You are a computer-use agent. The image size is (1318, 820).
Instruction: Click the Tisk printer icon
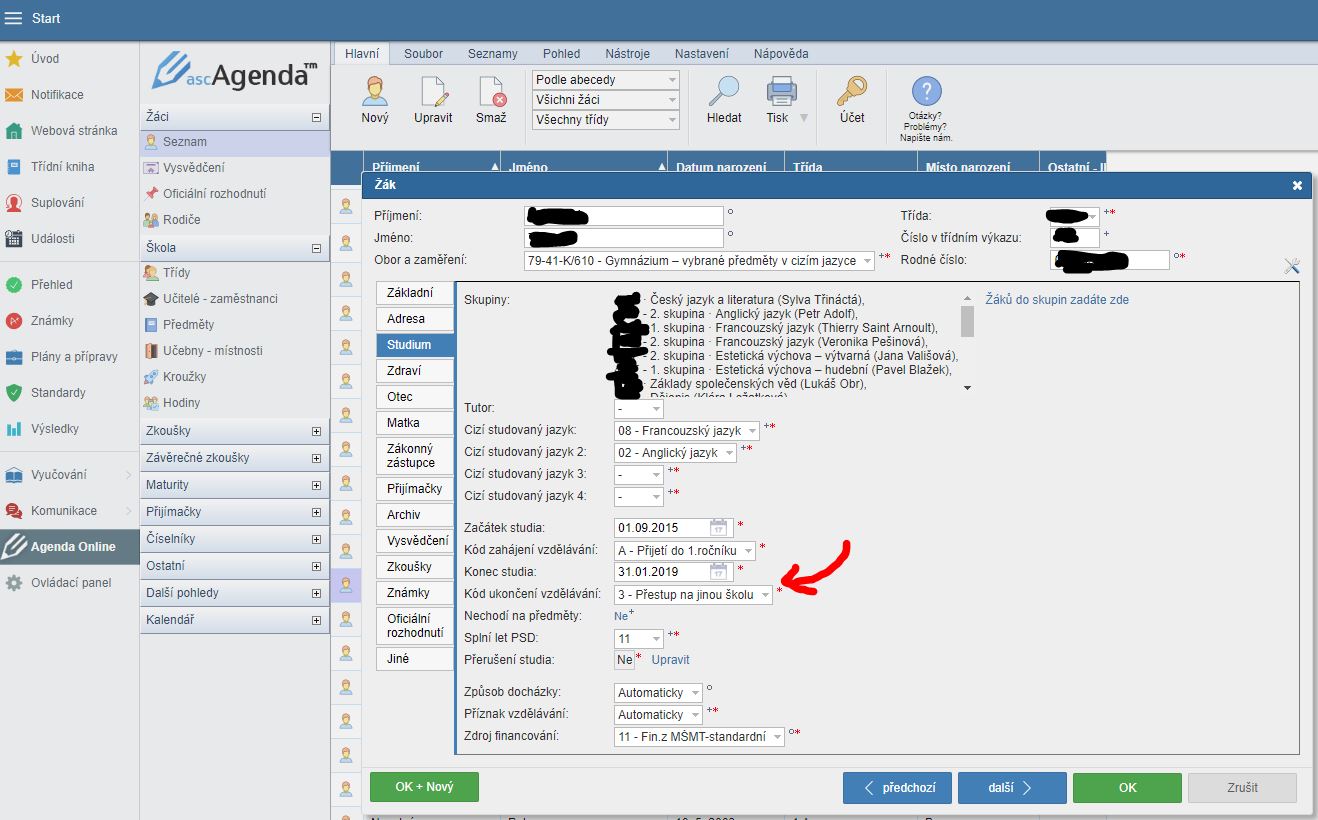tap(780, 92)
